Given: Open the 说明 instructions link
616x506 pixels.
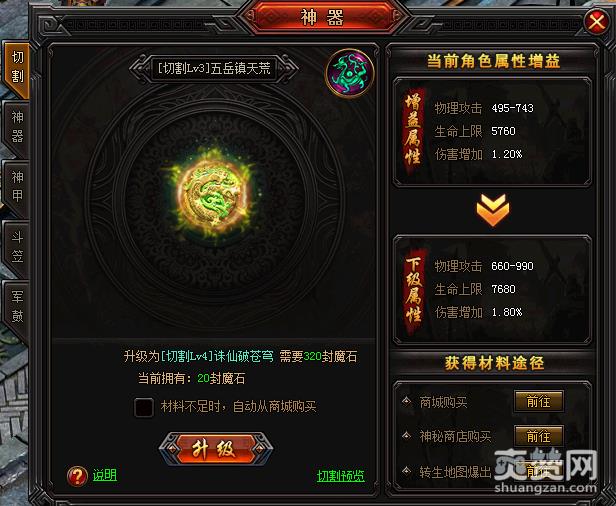Looking at the screenshot, I should pos(104,475).
